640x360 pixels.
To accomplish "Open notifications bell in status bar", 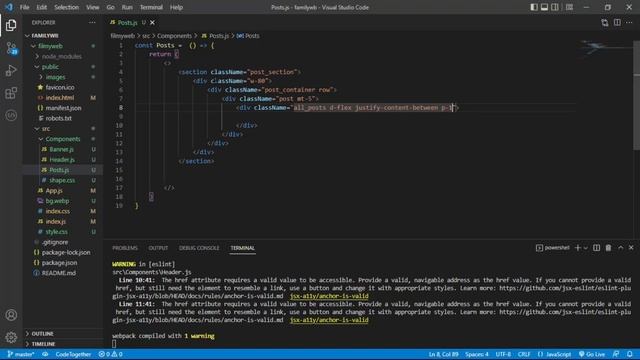I will [630, 354].
